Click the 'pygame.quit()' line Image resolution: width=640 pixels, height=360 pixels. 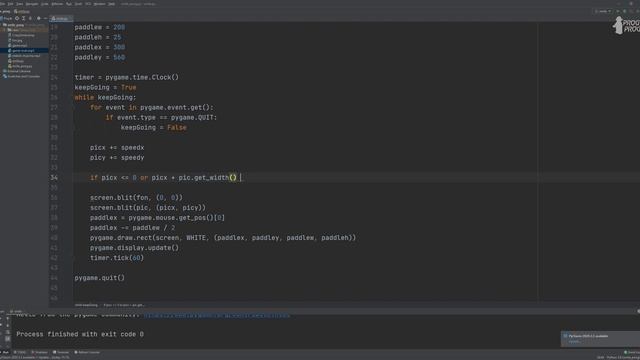pyautogui.click(x=100, y=278)
